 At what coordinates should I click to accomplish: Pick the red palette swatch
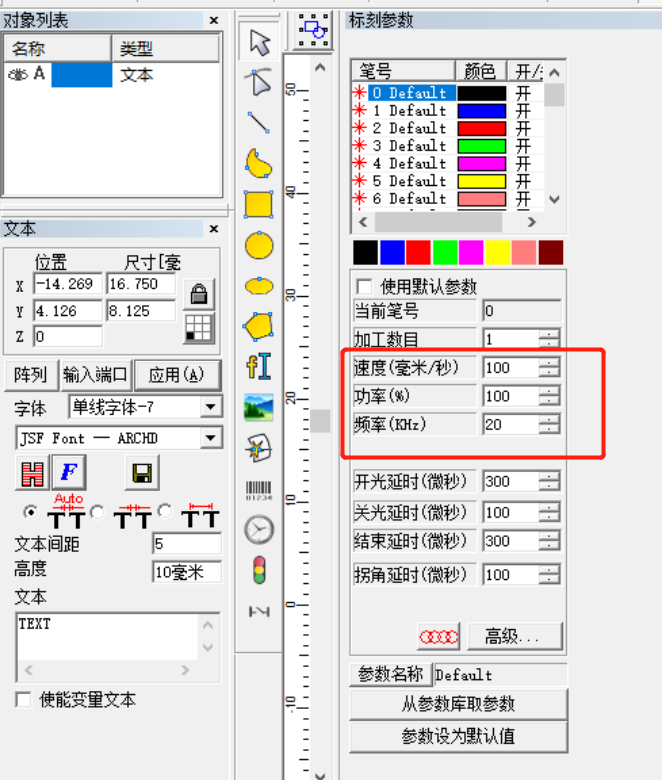[x=418, y=252]
